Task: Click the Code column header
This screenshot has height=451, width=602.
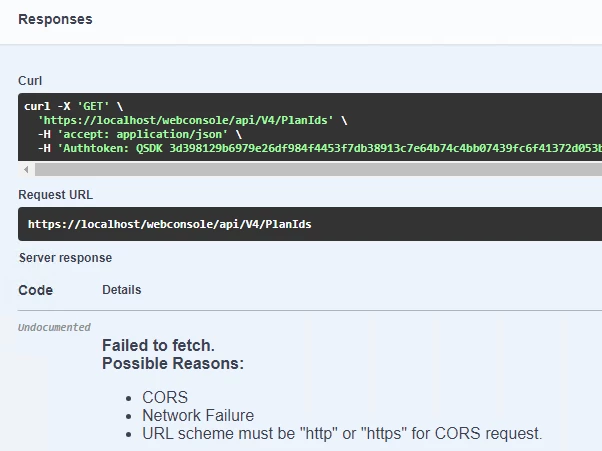Action: point(35,290)
